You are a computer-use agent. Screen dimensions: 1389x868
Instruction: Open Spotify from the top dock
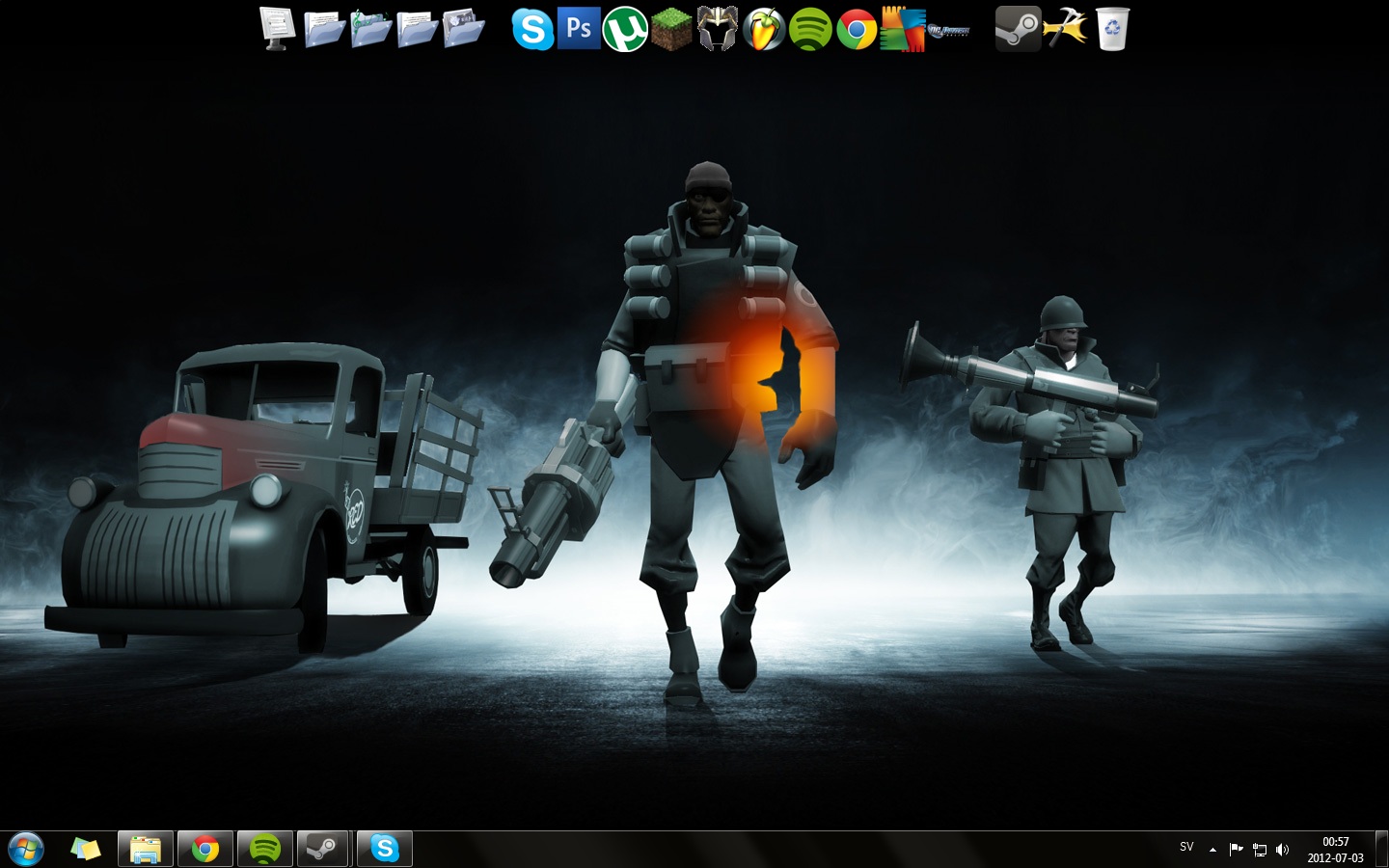[x=810, y=29]
